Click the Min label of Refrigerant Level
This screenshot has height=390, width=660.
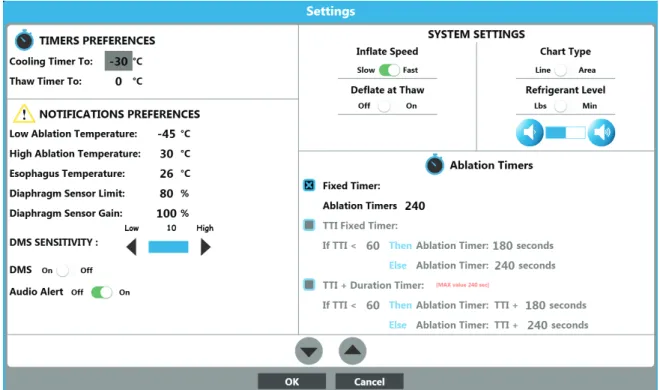(x=589, y=106)
